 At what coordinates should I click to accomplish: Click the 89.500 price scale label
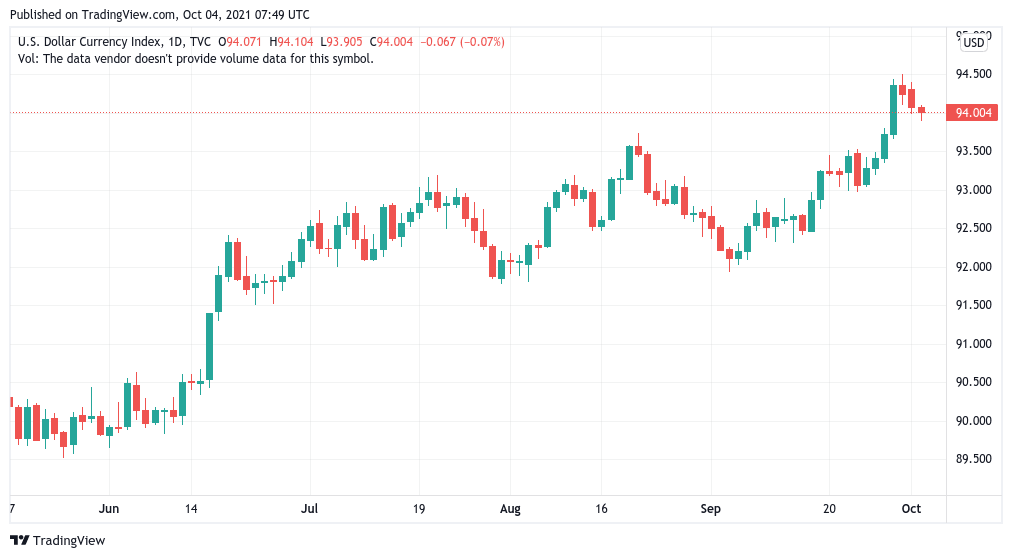pos(973,459)
